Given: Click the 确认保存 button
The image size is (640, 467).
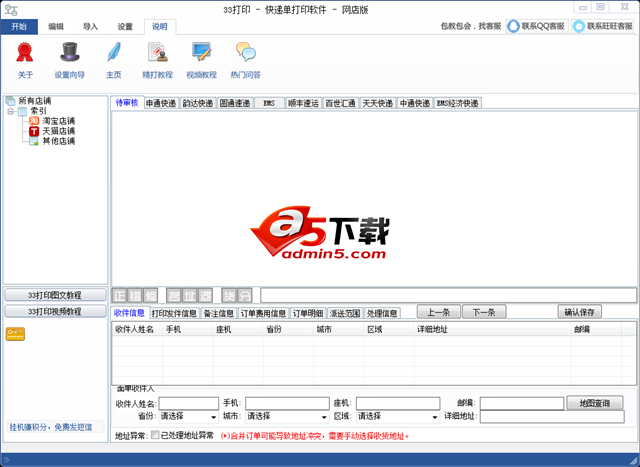Looking at the screenshot, I should click(580, 312).
